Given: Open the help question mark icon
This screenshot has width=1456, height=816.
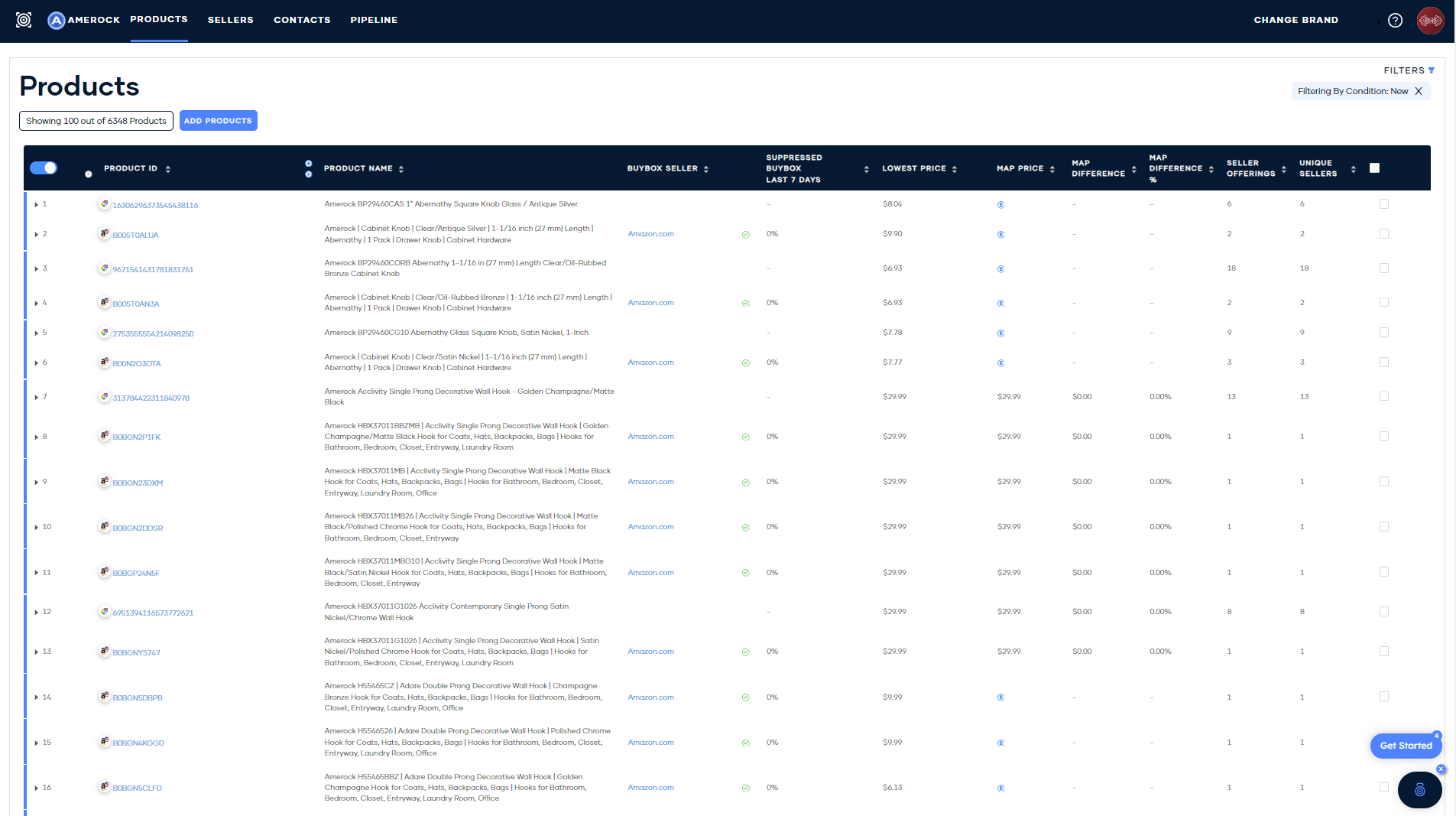Looking at the screenshot, I should [1395, 21].
